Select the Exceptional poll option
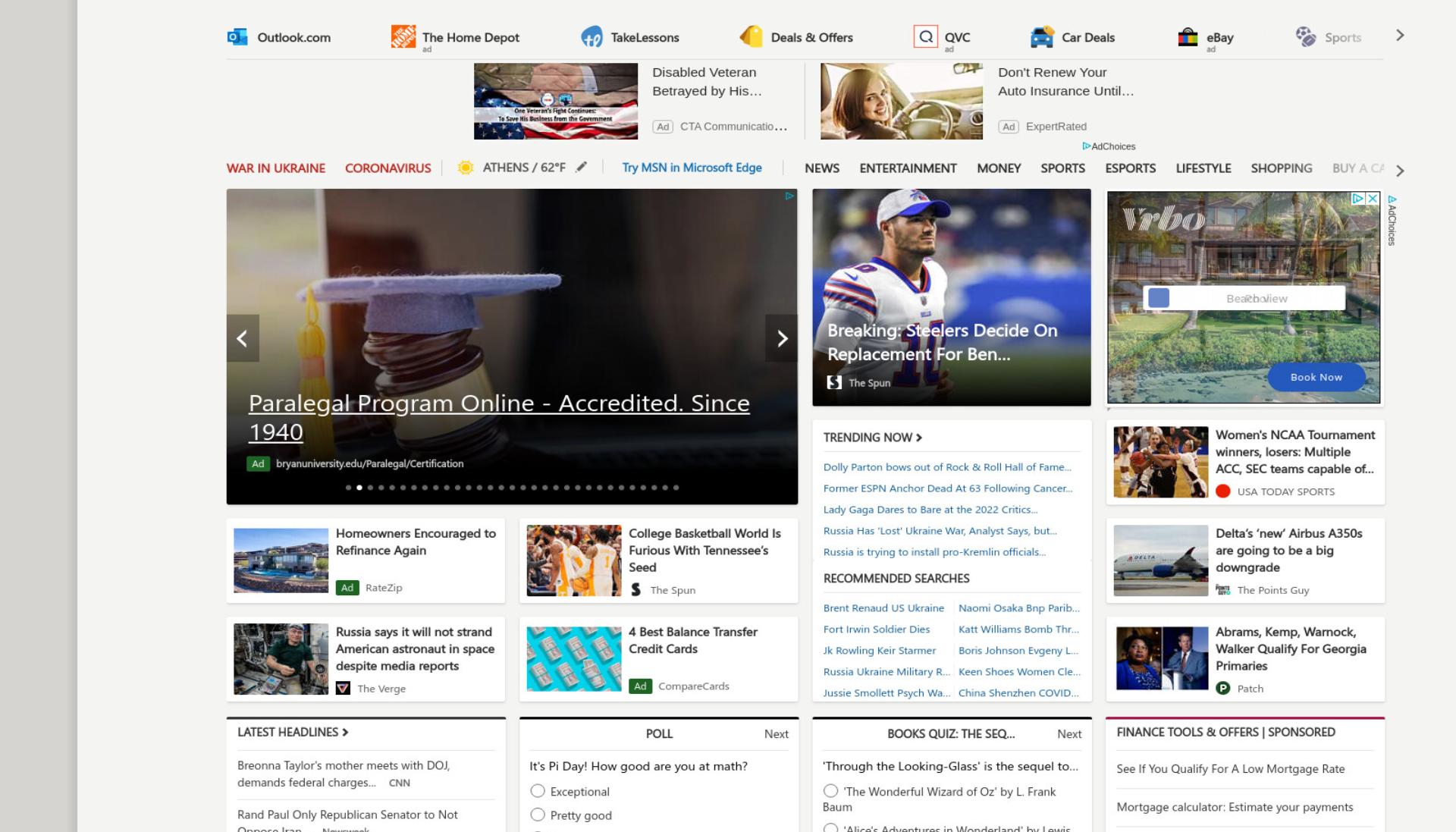 [x=538, y=791]
